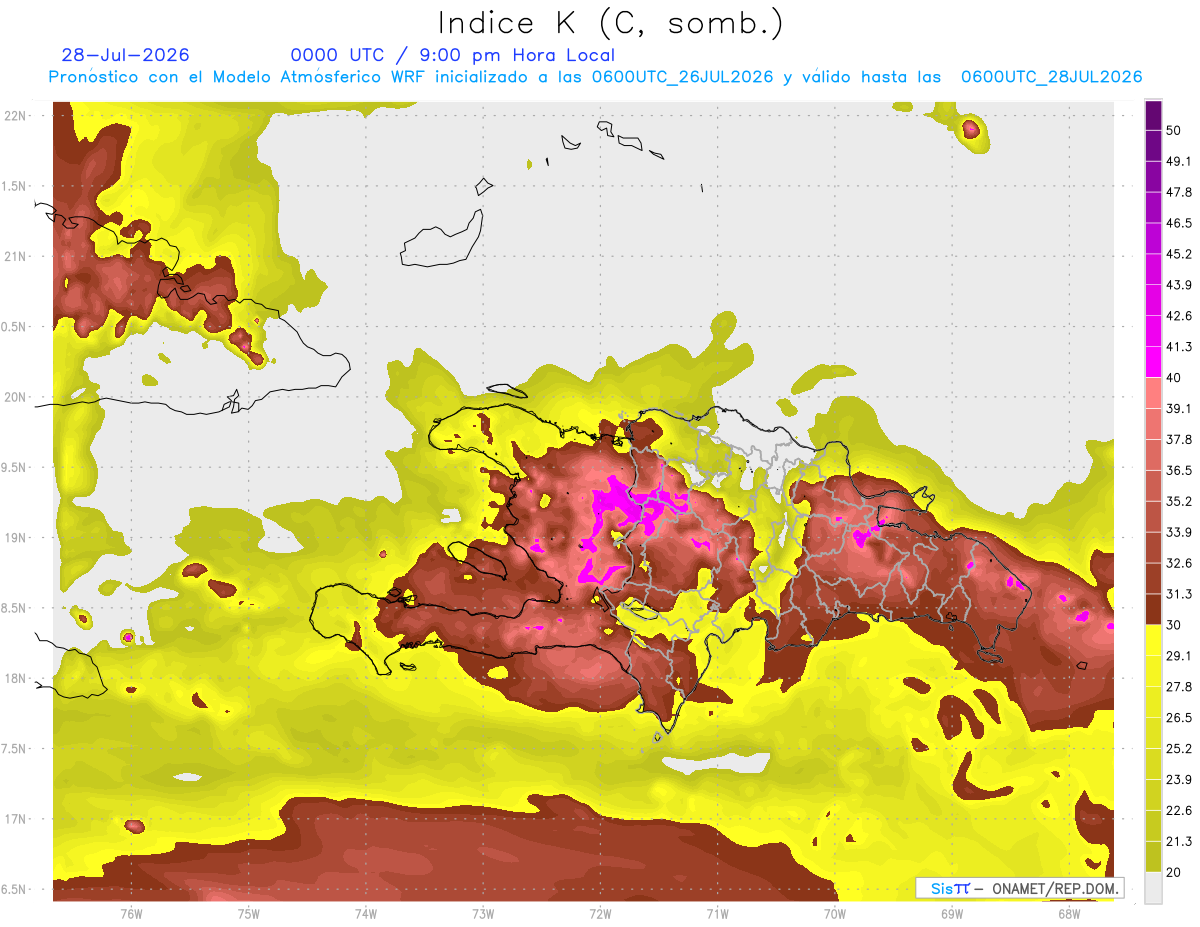Click the '17N' latitude label
Viewport: 1200px width, 927px height.
pyautogui.click(x=17, y=819)
